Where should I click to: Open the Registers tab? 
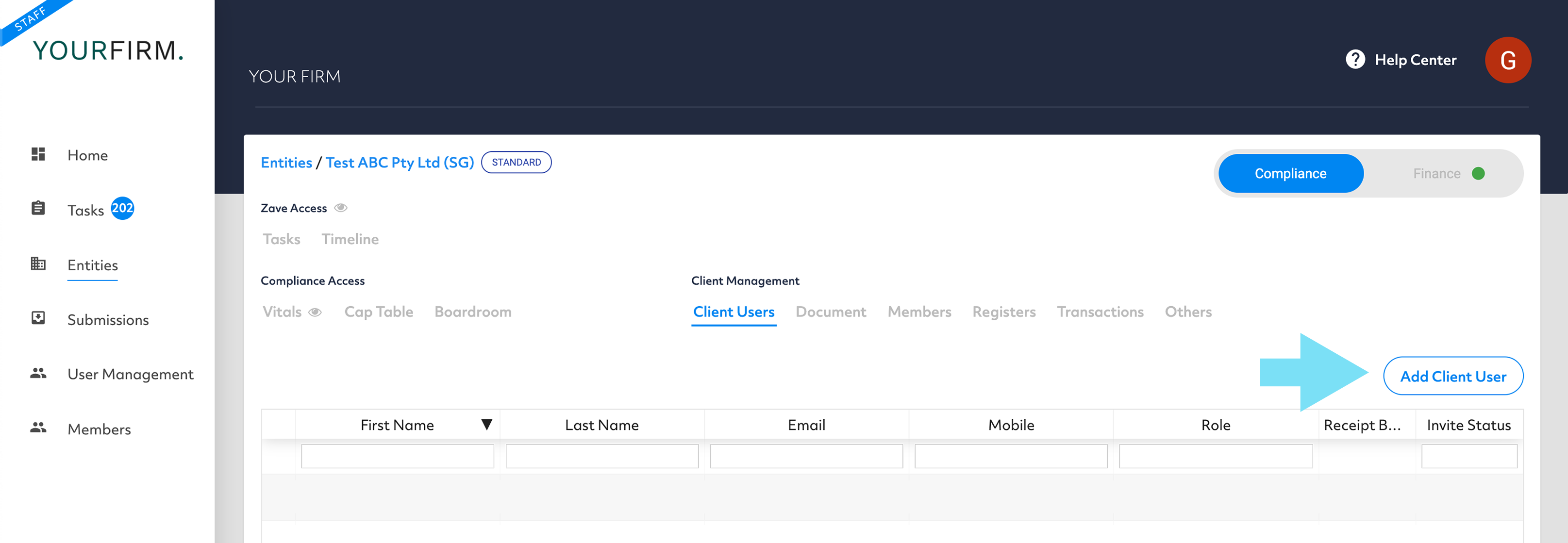(1004, 312)
